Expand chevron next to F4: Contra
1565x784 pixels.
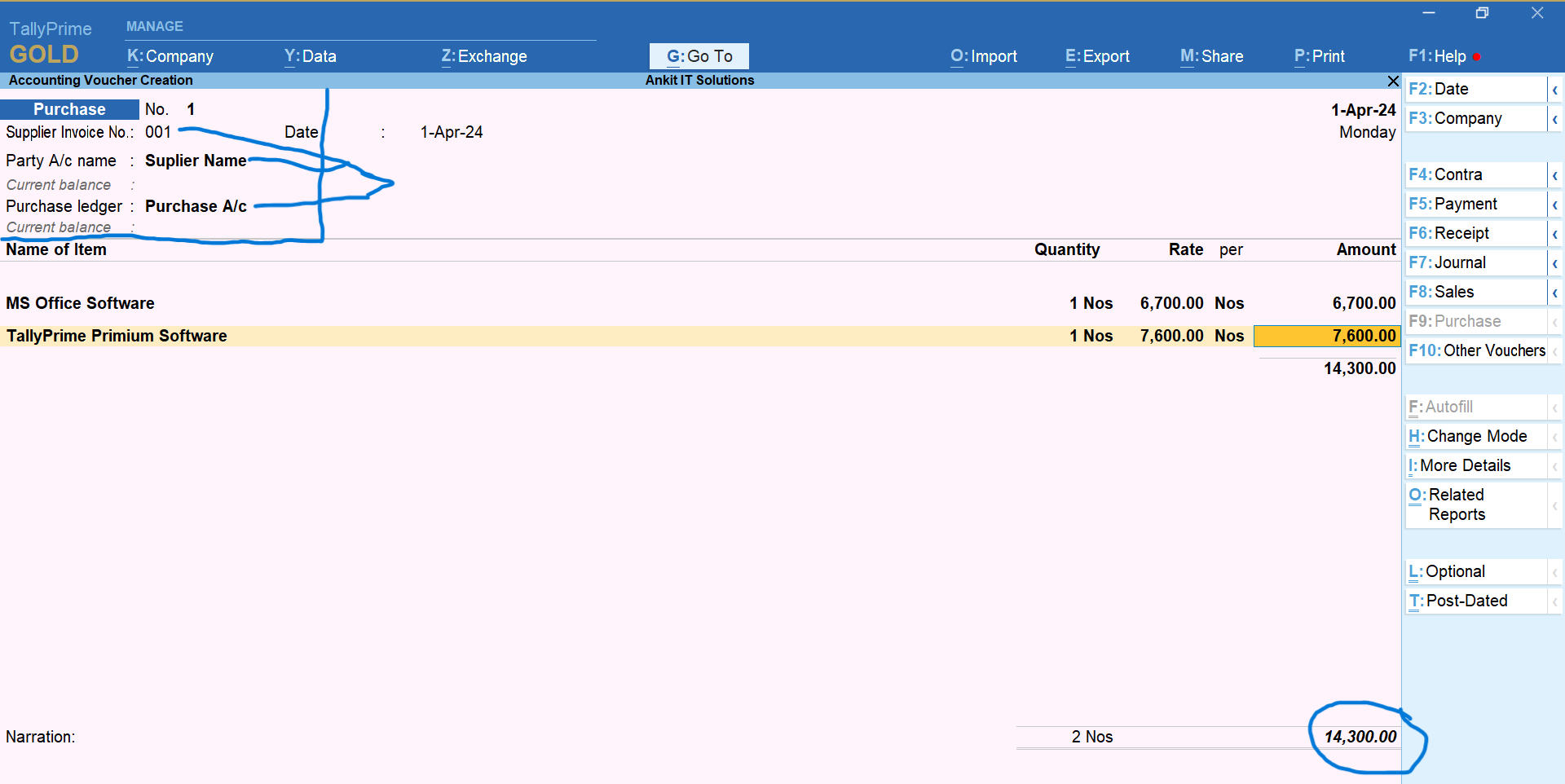(x=1554, y=175)
